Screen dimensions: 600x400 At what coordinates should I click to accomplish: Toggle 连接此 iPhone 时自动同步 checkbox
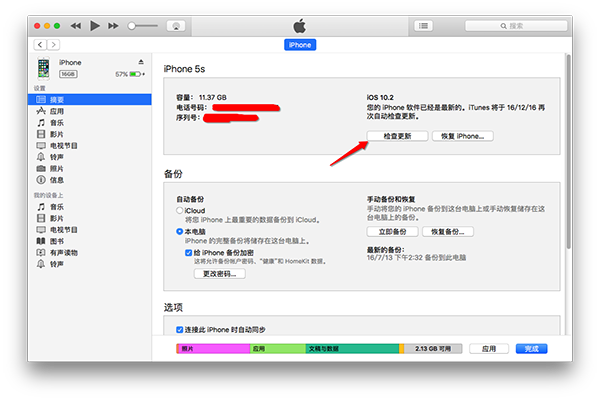point(179,330)
